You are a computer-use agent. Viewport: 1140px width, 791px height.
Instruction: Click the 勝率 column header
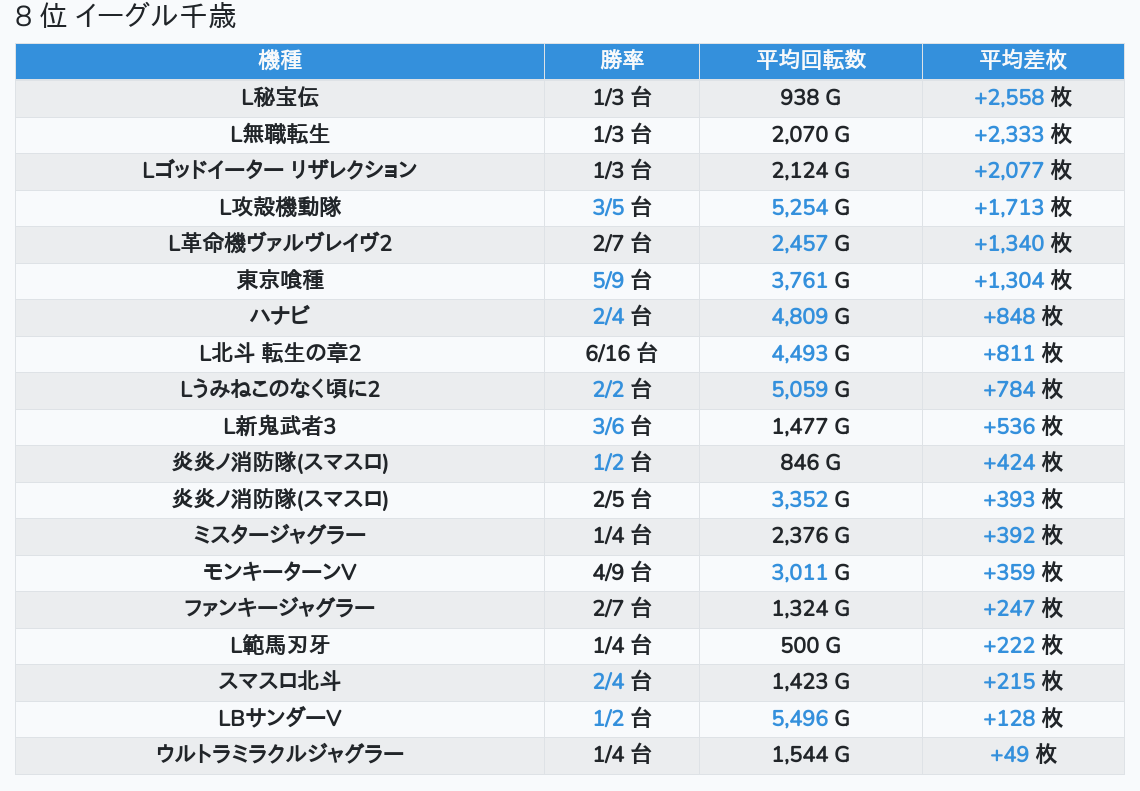click(x=621, y=60)
